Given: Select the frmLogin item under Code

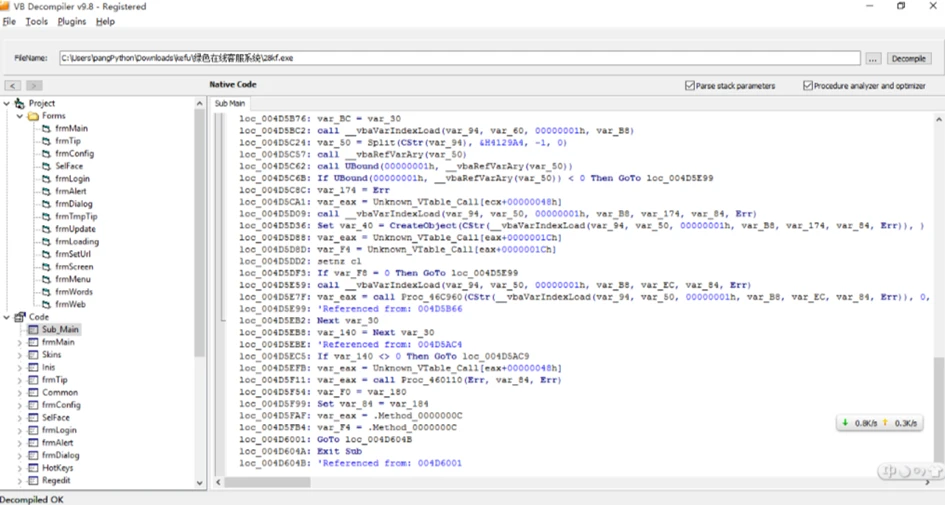Looking at the screenshot, I should pyautogui.click(x=59, y=430).
